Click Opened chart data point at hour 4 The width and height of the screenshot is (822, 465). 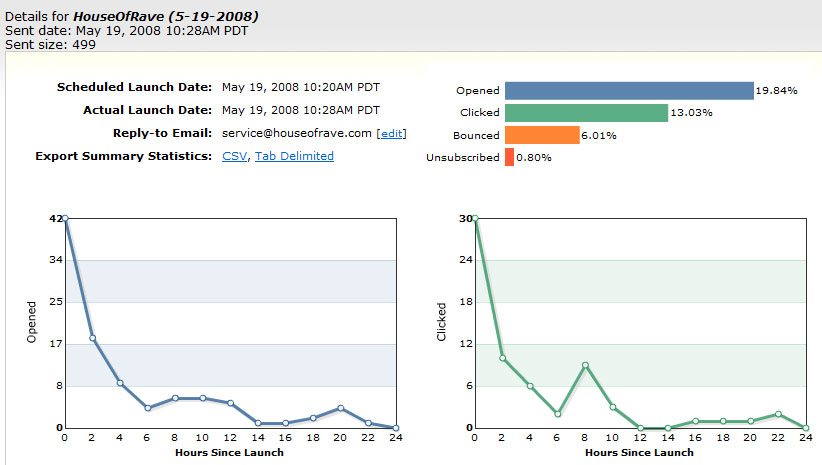[120, 383]
